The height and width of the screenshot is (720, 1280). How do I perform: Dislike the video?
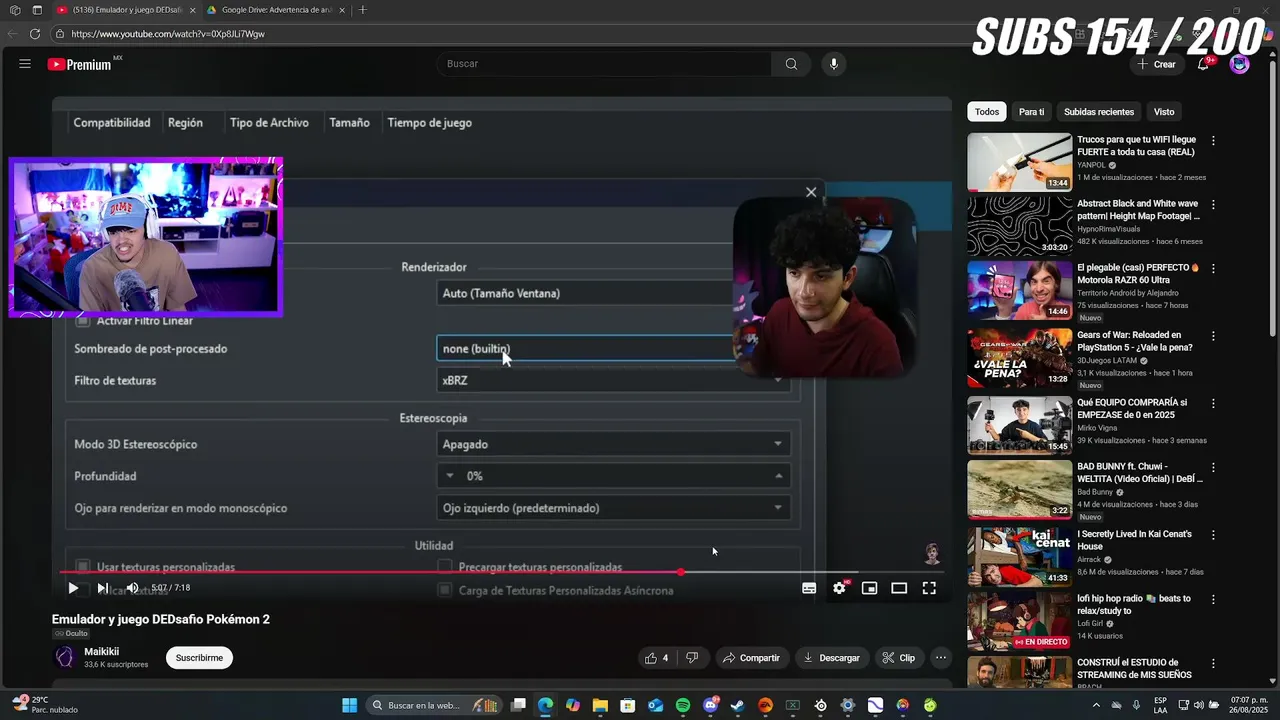tap(691, 658)
